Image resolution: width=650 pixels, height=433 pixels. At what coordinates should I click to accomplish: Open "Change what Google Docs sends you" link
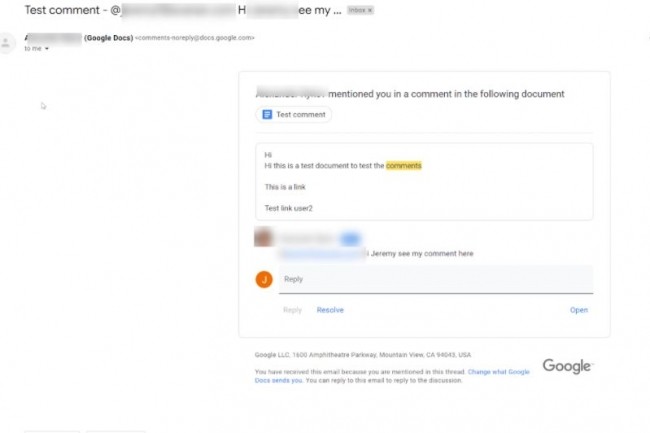392,376
